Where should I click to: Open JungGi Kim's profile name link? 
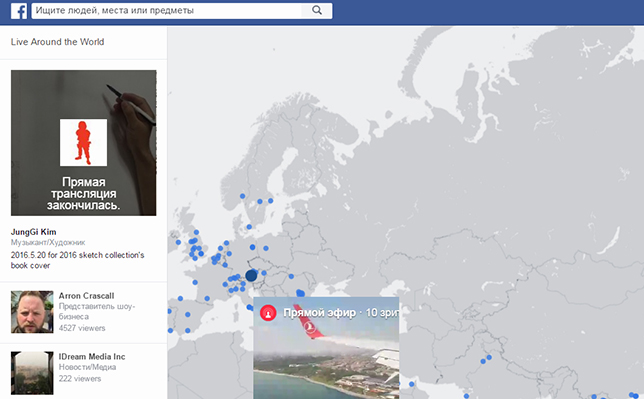[34, 232]
